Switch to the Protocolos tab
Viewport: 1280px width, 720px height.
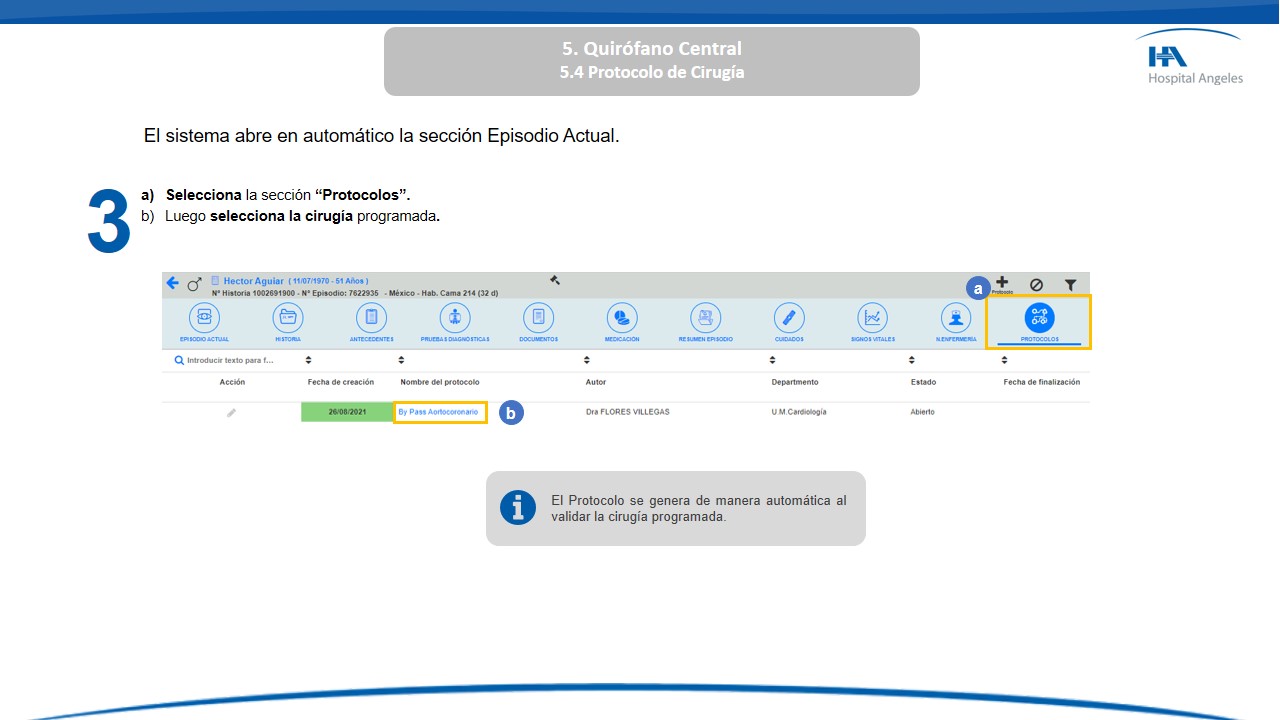[x=1039, y=320]
